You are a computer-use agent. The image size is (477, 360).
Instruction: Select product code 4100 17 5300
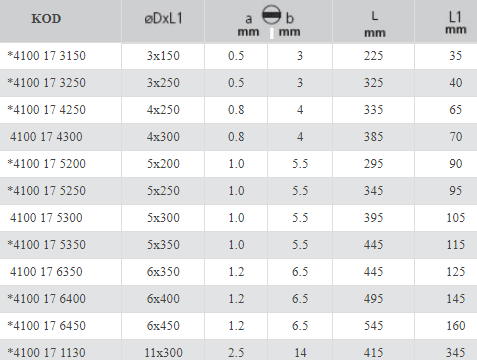coord(46,218)
